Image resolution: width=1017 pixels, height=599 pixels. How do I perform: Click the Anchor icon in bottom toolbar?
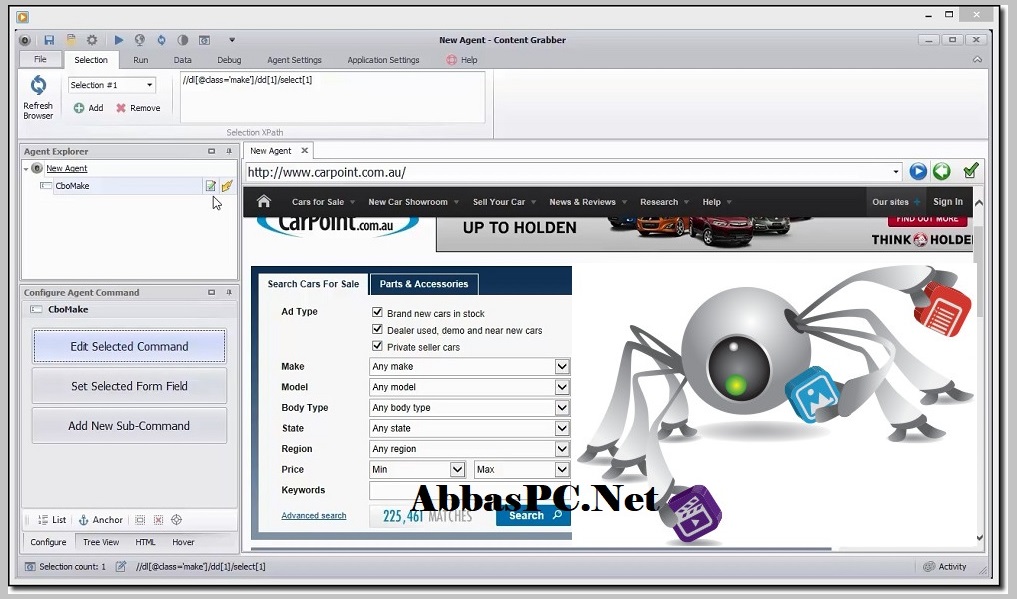84,520
